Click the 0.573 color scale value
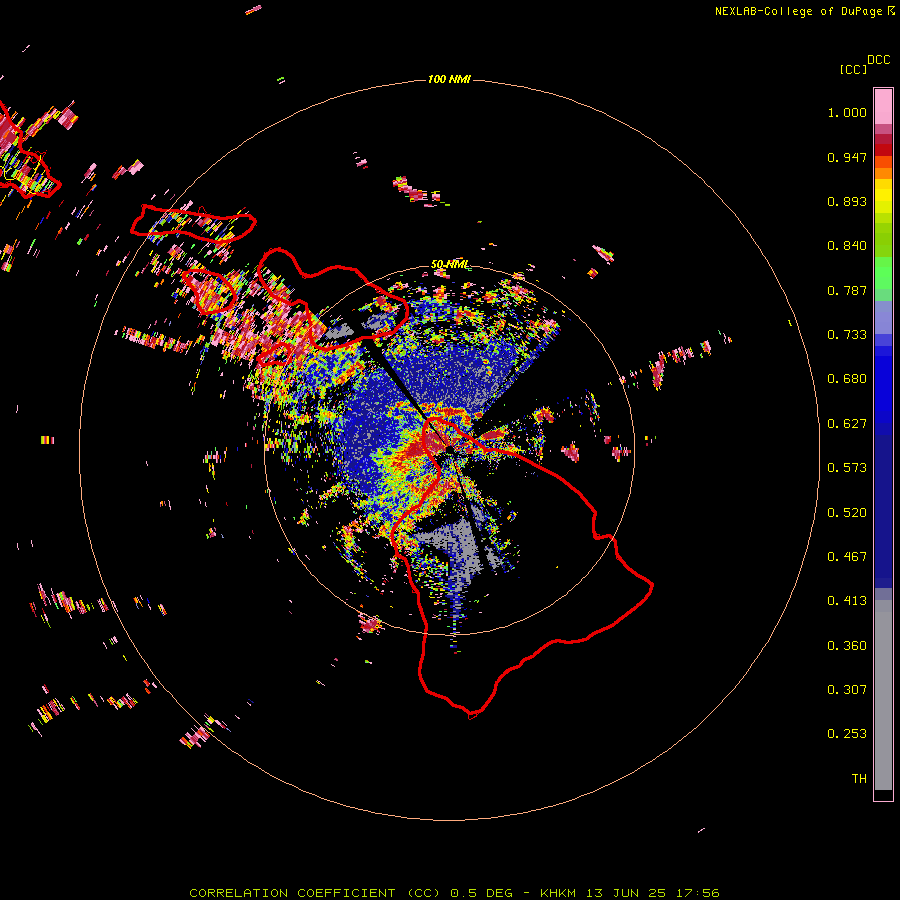The image size is (900, 900). coord(847,468)
